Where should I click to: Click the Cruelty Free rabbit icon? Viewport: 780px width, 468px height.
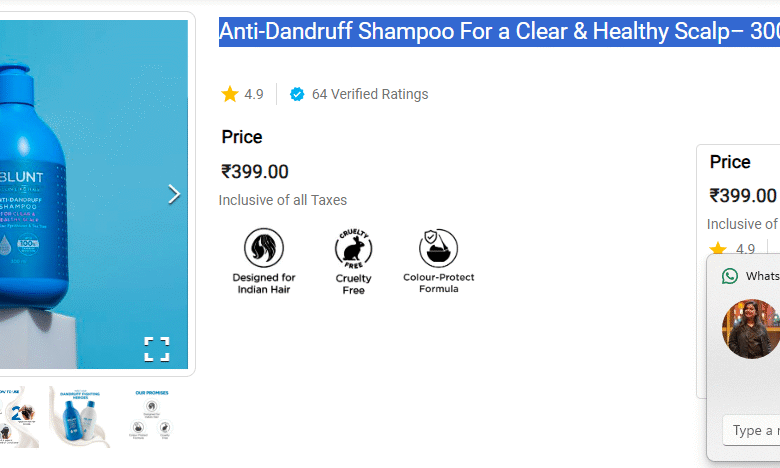point(353,248)
